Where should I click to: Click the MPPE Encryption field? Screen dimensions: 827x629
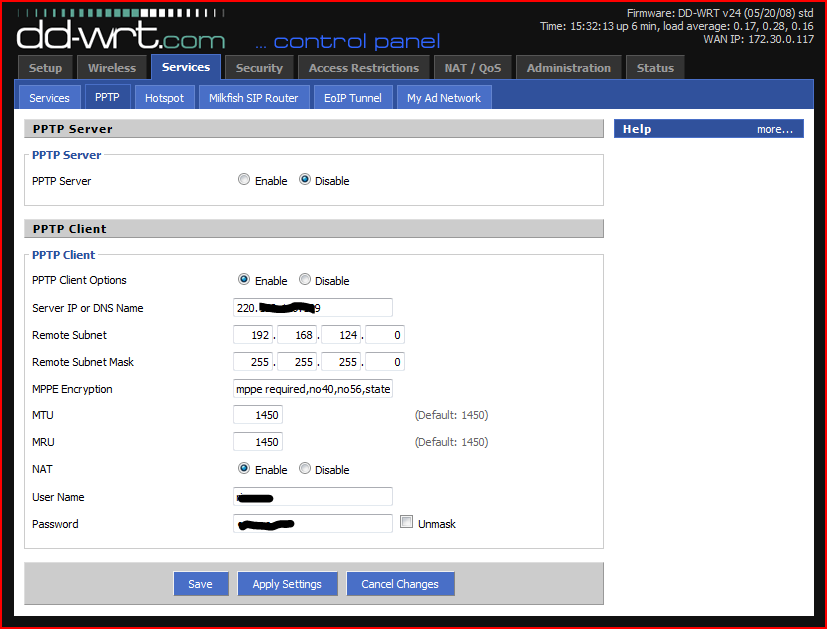313,389
